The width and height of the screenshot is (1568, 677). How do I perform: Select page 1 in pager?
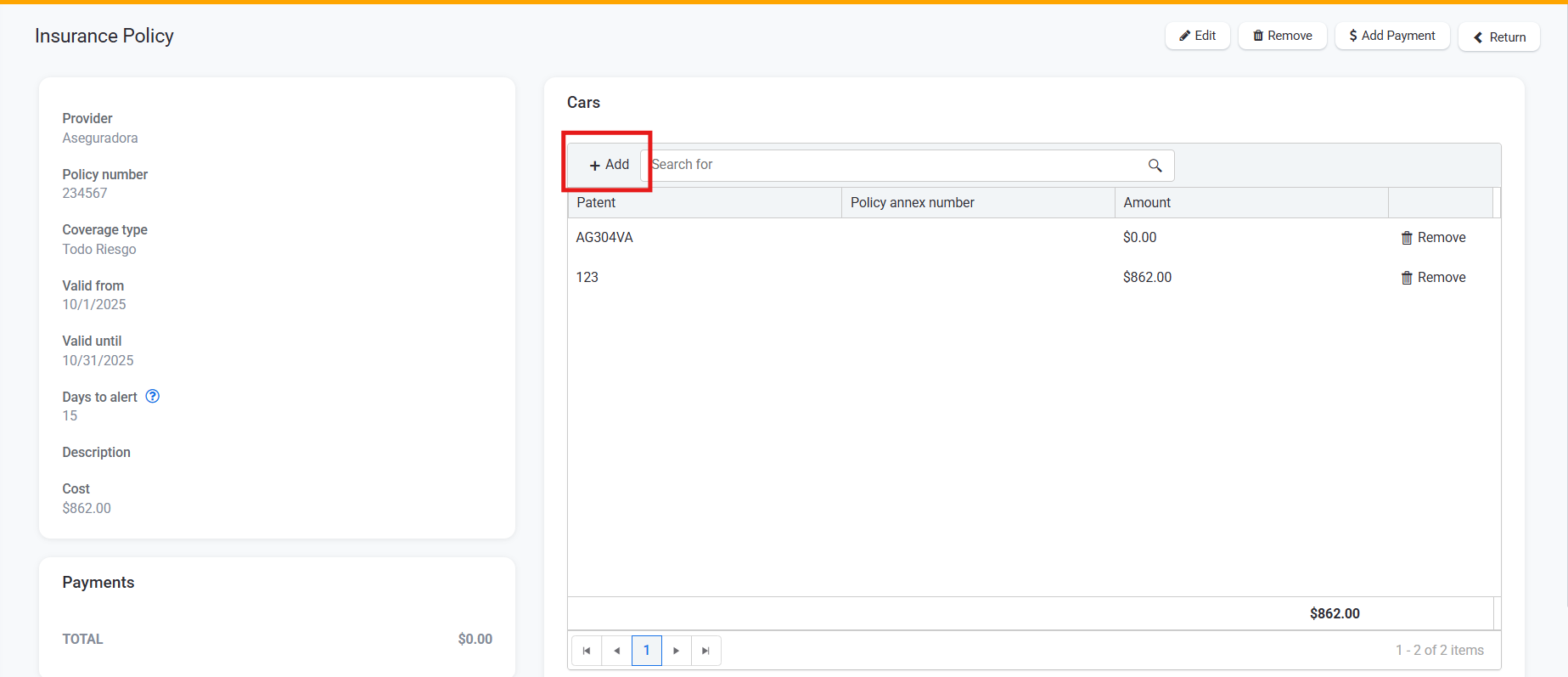[x=646, y=651]
